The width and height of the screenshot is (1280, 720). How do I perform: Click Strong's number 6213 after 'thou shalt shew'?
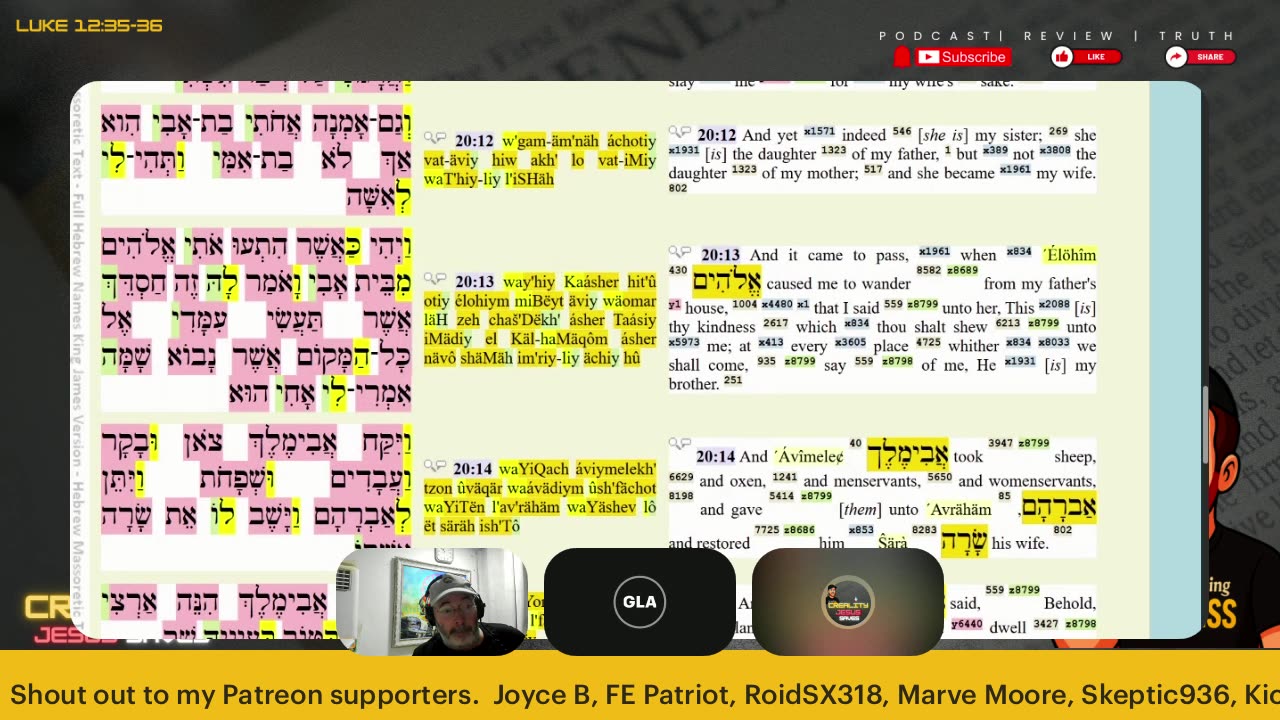tap(1008, 323)
